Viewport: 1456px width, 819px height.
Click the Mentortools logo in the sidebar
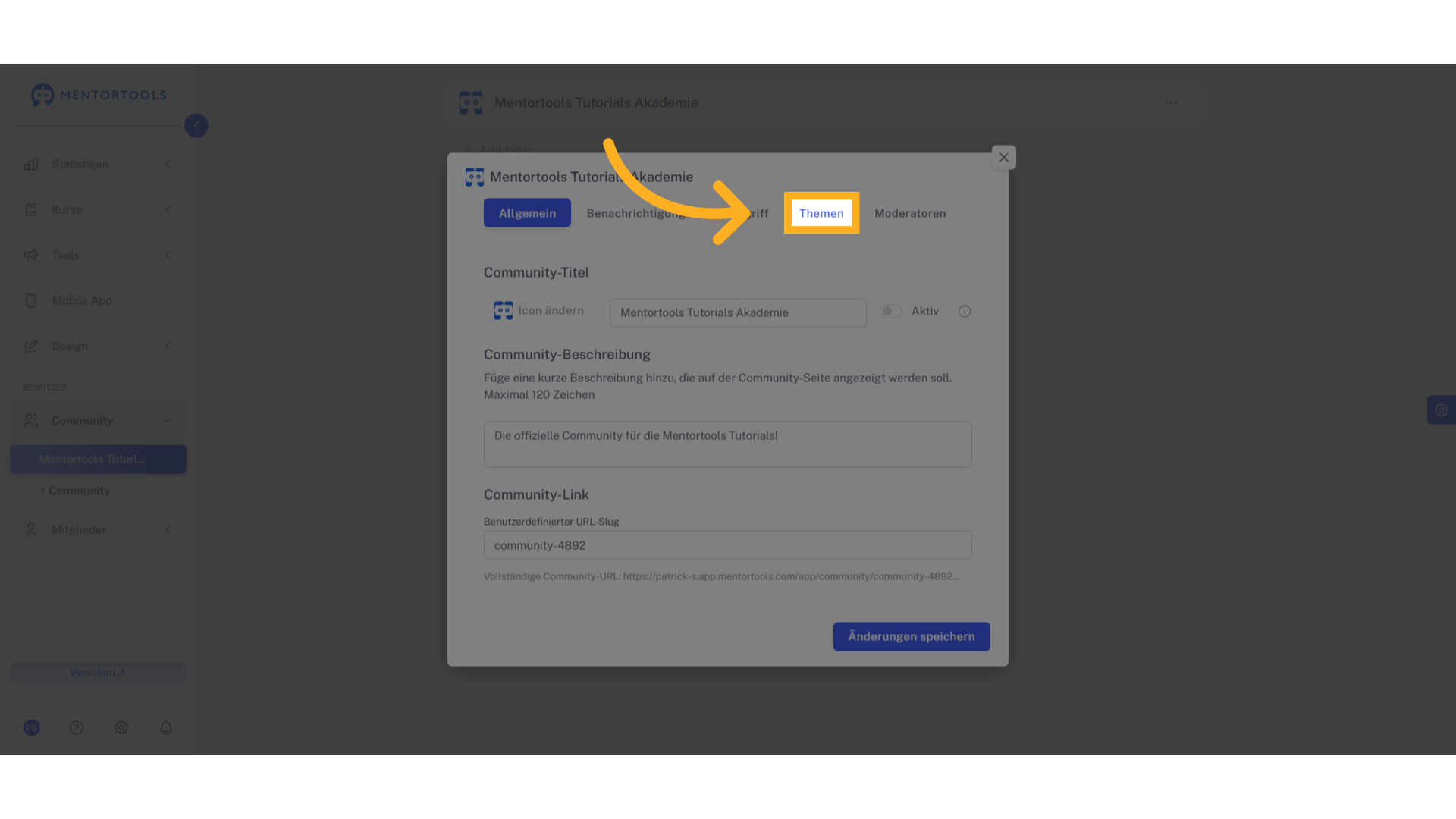(98, 95)
